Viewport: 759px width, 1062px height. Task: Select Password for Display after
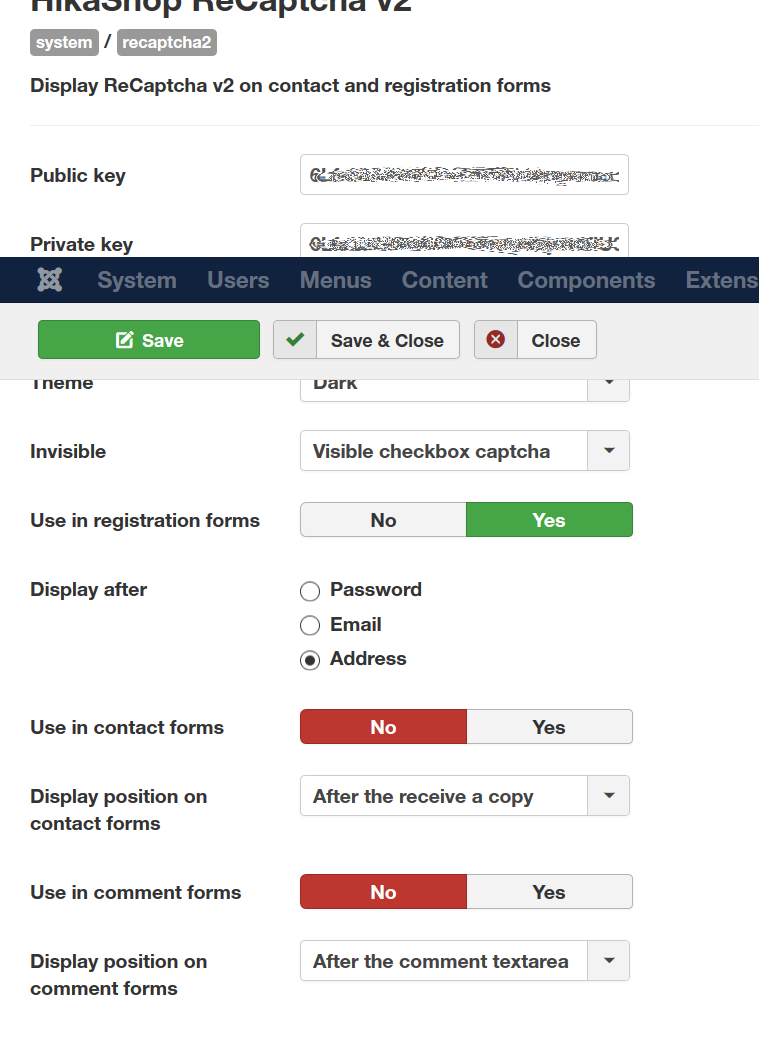(310, 591)
